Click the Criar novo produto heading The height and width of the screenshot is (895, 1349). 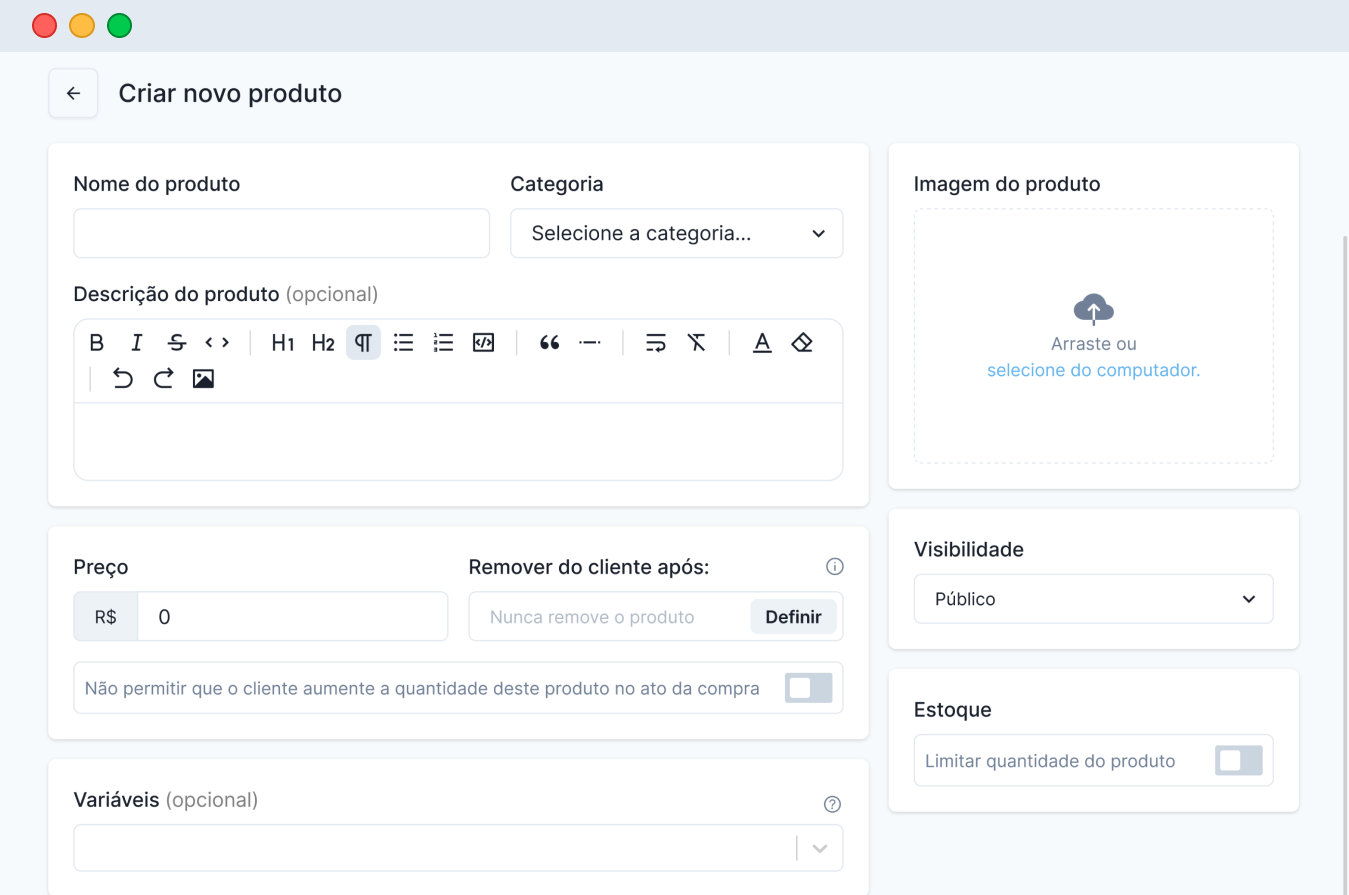click(230, 93)
